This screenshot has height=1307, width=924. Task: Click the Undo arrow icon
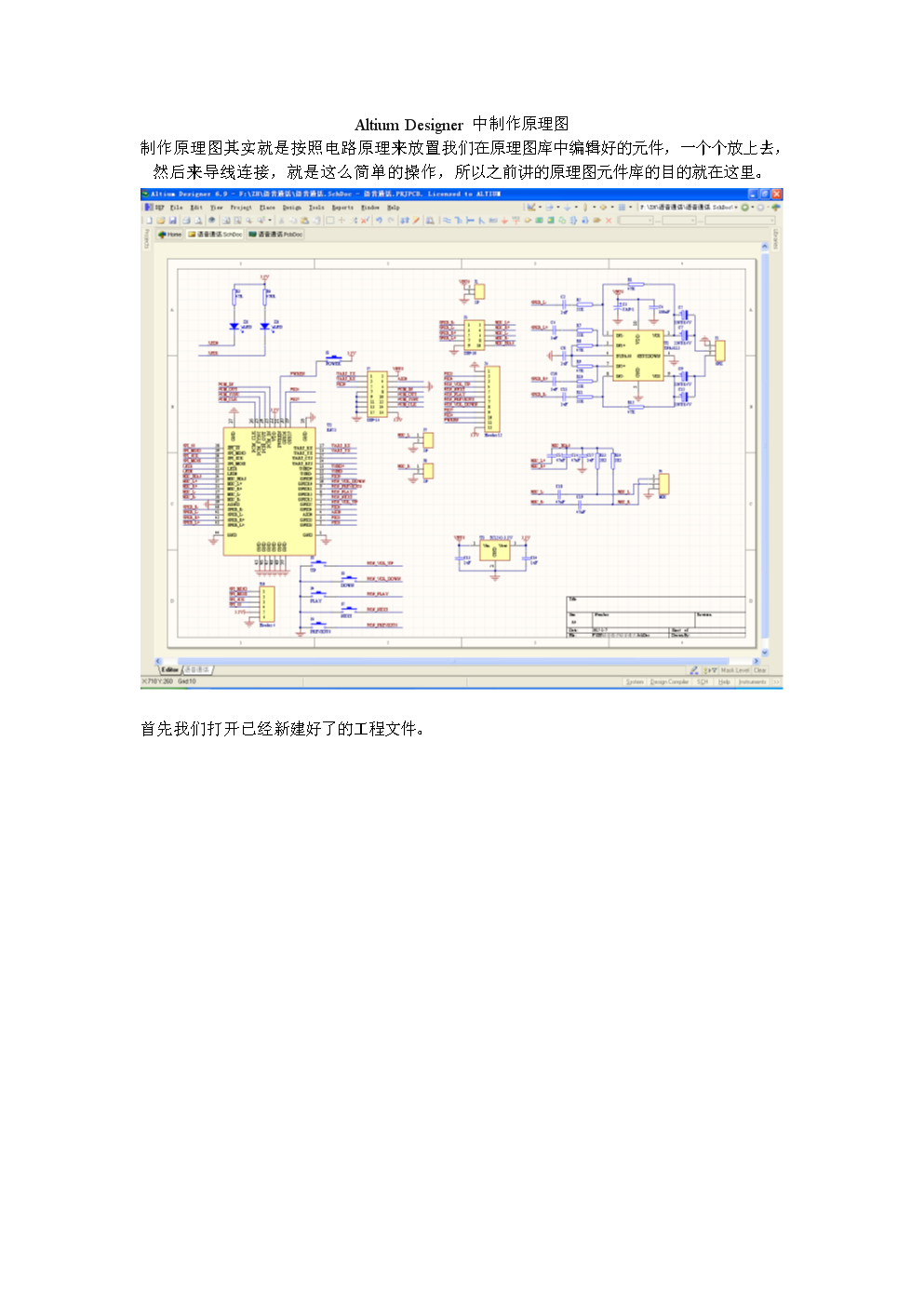[379, 221]
